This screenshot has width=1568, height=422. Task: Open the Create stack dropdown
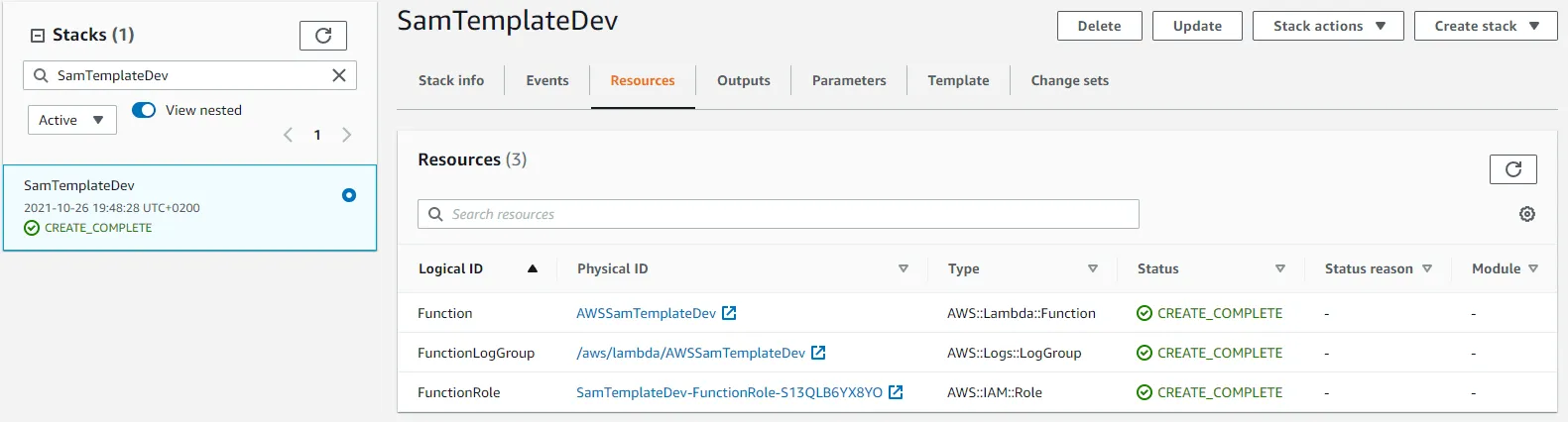(1486, 26)
